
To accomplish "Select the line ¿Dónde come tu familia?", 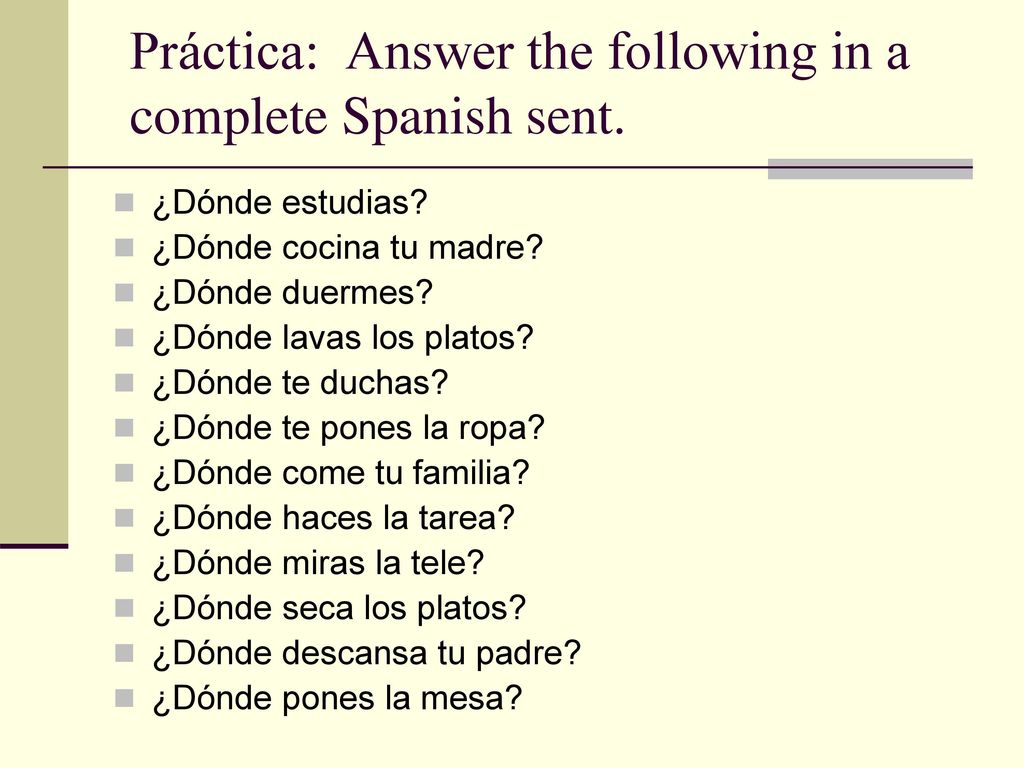I will [x=341, y=473].
